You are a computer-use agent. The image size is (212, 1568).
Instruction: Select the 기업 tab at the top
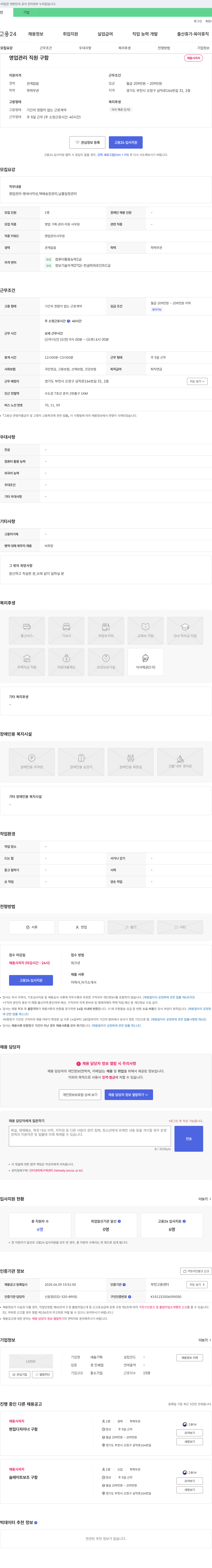click(26, 12)
